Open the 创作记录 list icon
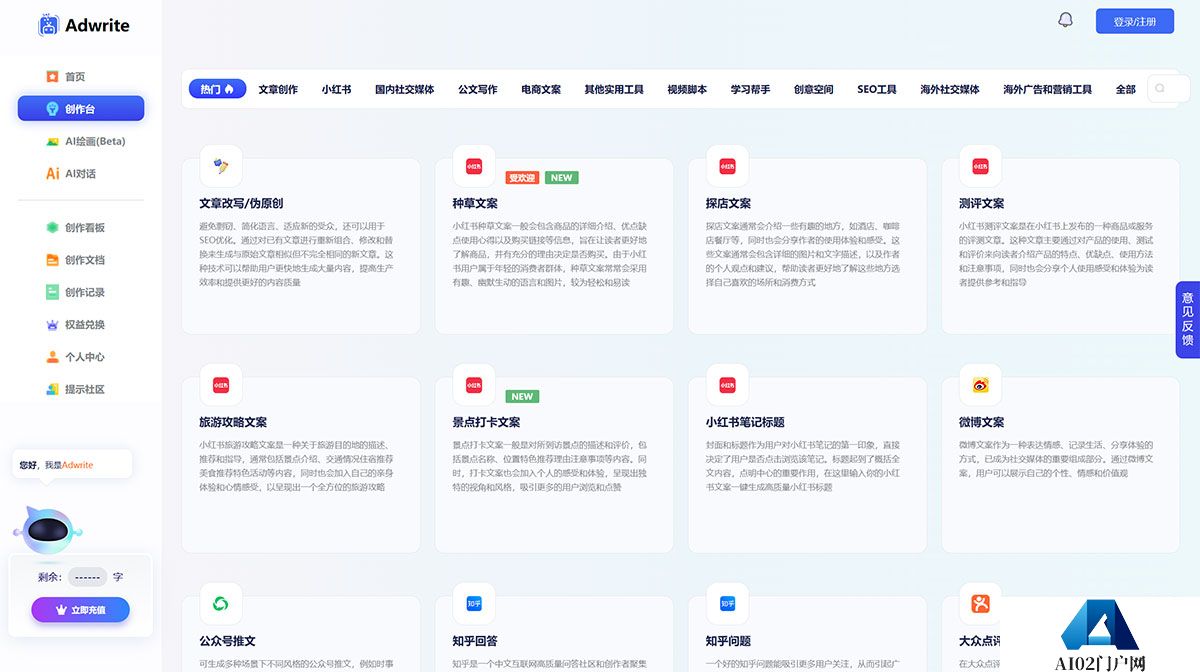1200x672 pixels. (52, 292)
